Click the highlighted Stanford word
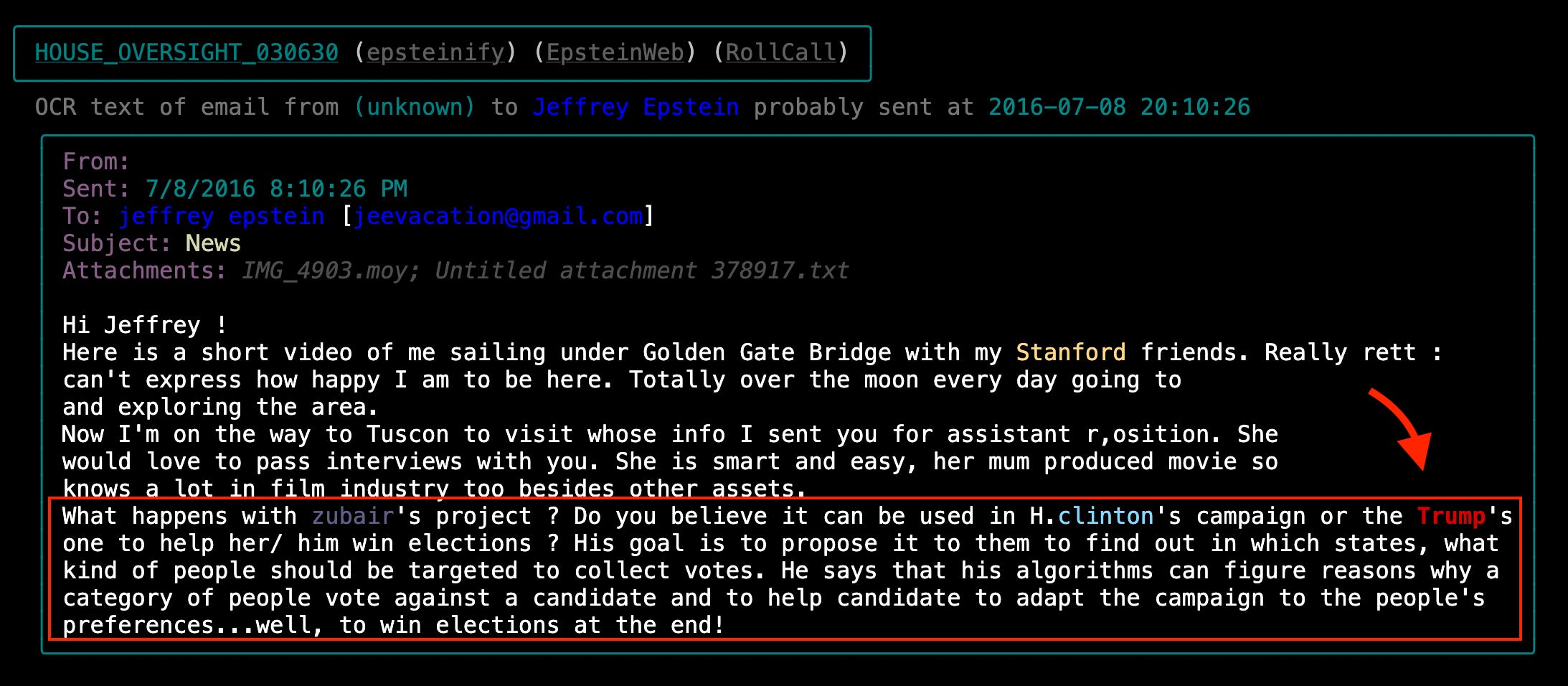Screen dimensions: 1568x686 click(x=1071, y=352)
